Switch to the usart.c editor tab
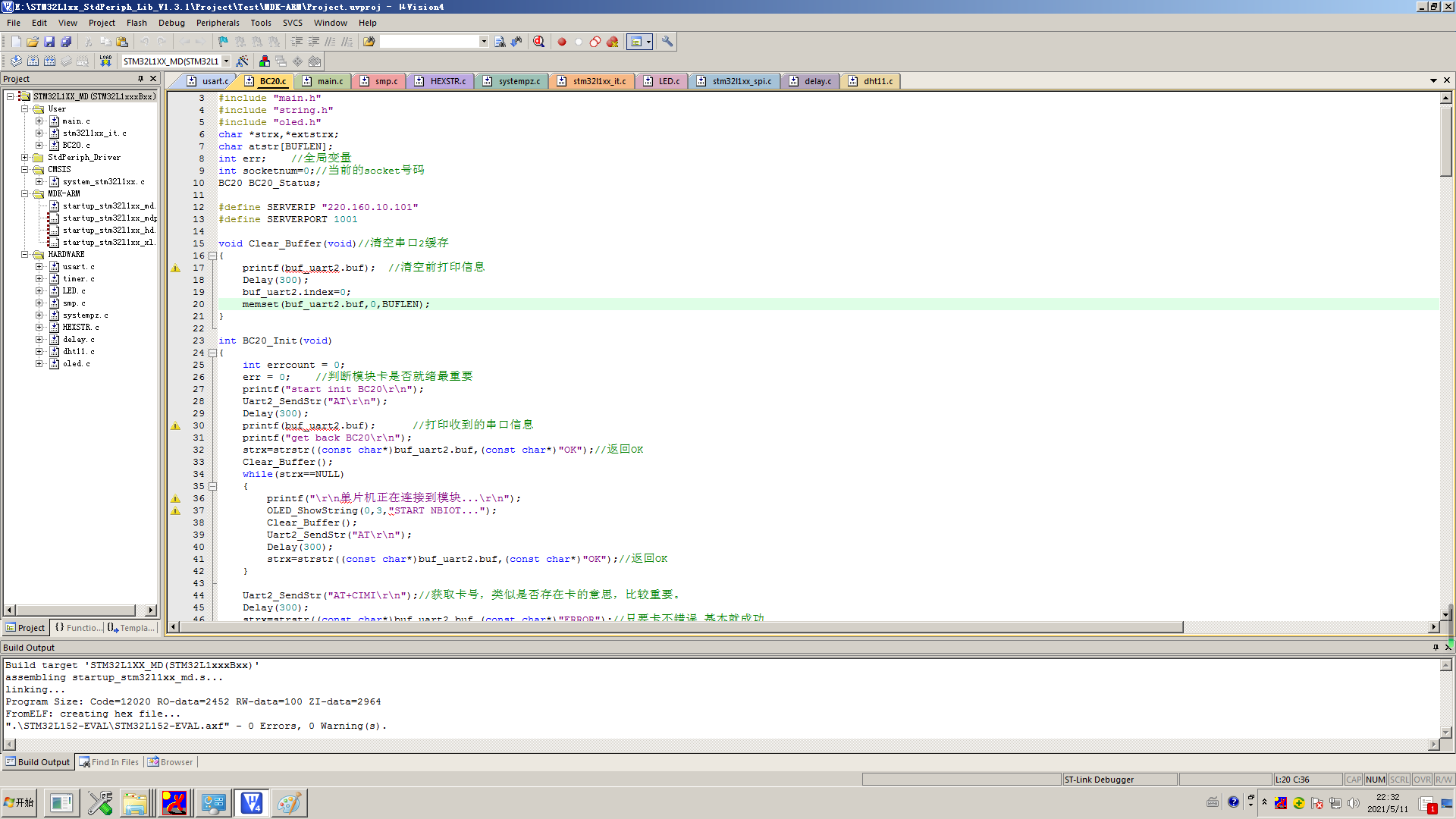Image resolution: width=1456 pixels, height=819 pixels. [x=208, y=81]
